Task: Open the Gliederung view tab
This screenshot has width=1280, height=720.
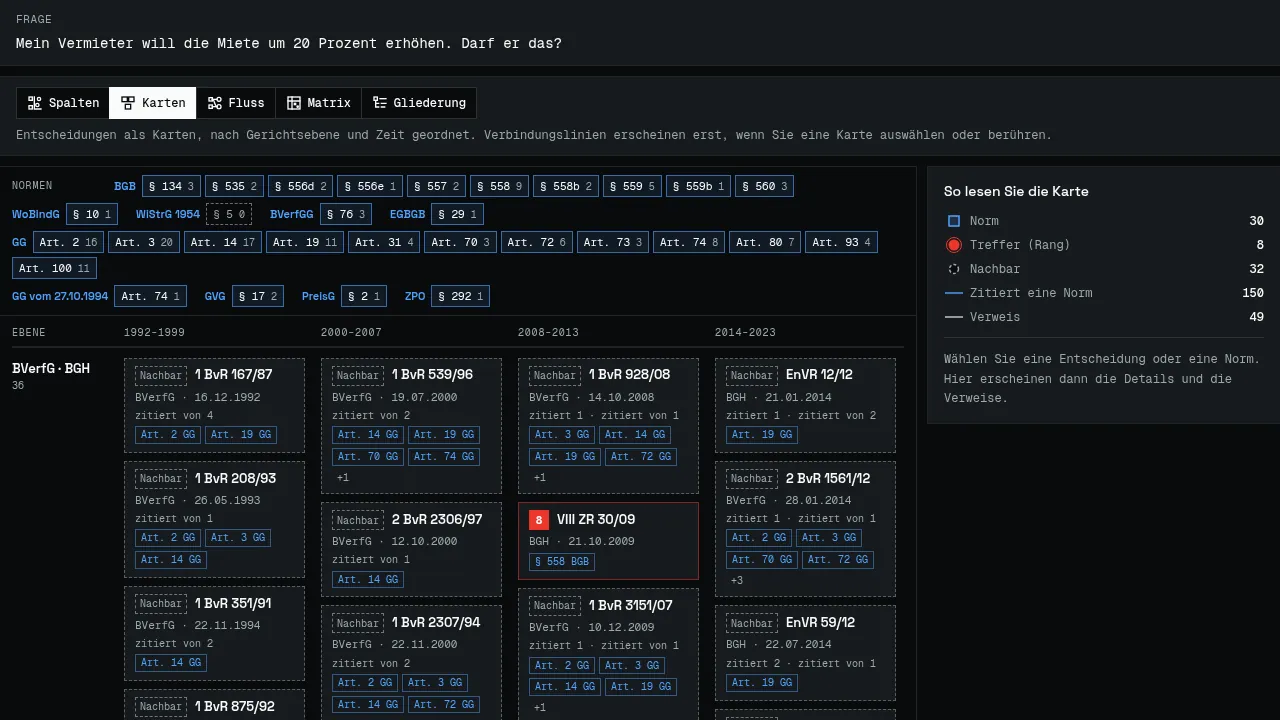Action: pyautogui.click(x=419, y=103)
